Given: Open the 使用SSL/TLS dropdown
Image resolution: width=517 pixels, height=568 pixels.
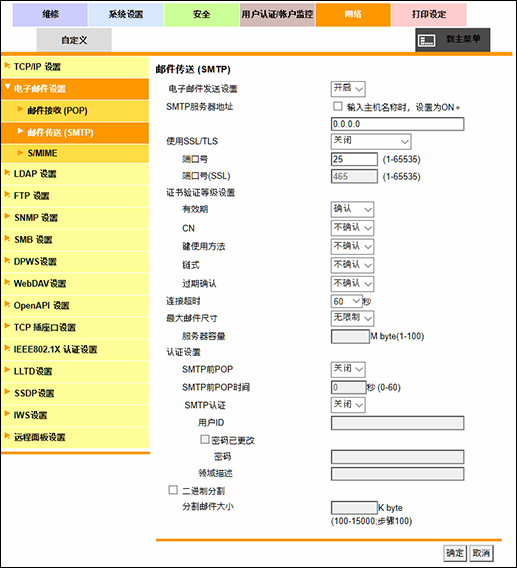Looking at the screenshot, I should click(371, 141).
